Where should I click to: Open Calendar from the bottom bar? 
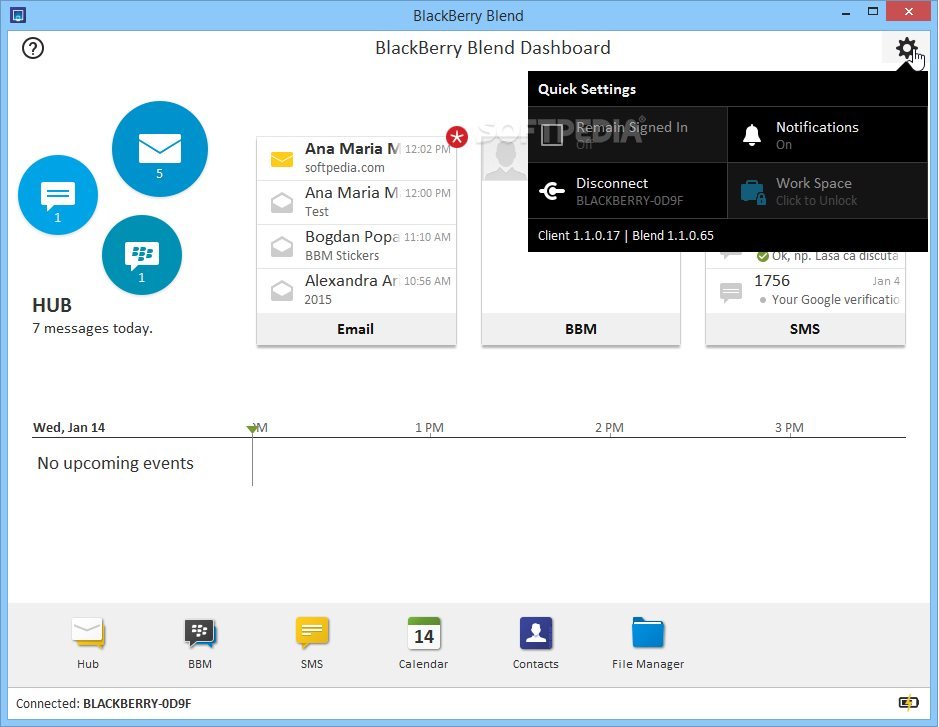coord(423,643)
